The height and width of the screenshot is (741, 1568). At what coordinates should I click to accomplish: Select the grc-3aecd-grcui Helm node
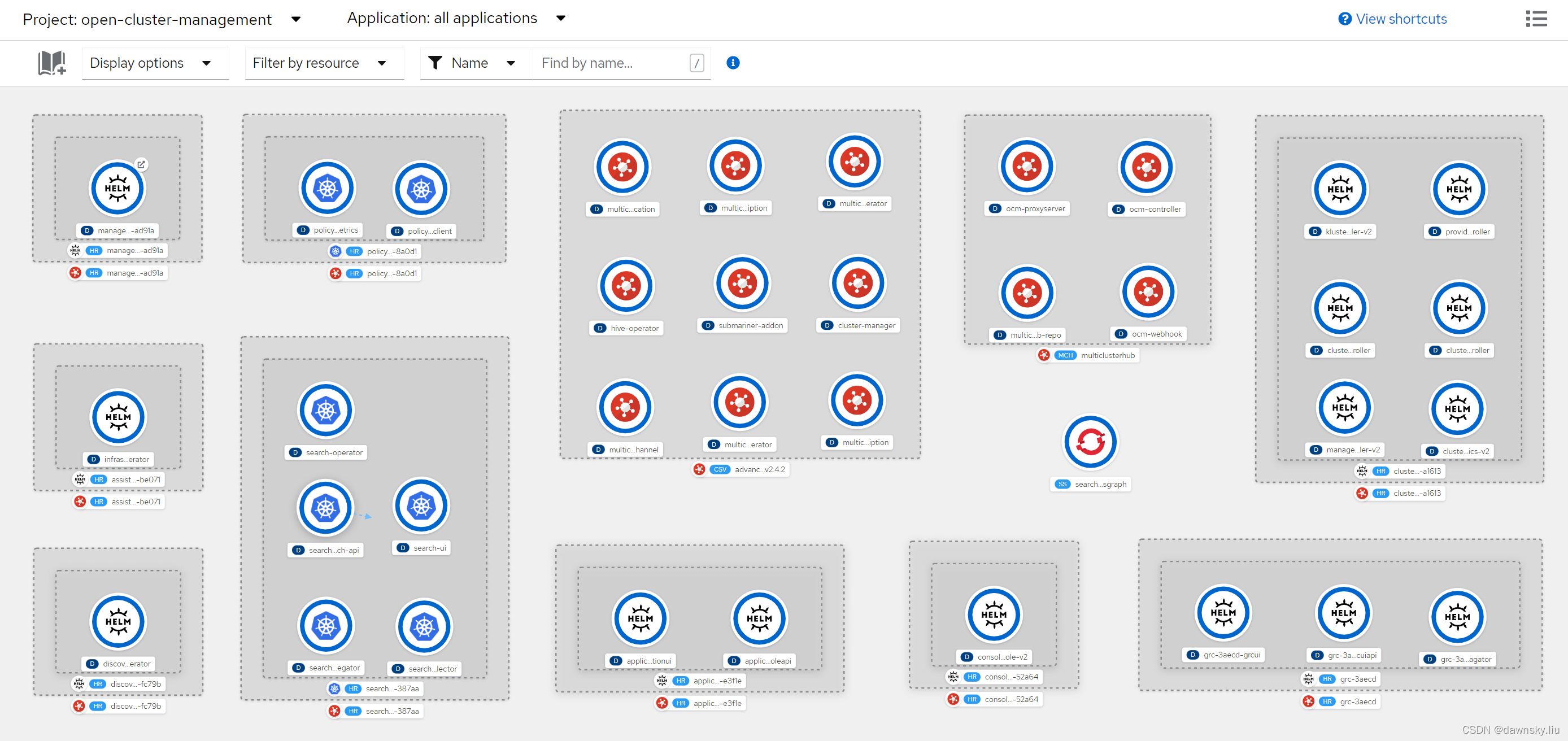(1223, 613)
